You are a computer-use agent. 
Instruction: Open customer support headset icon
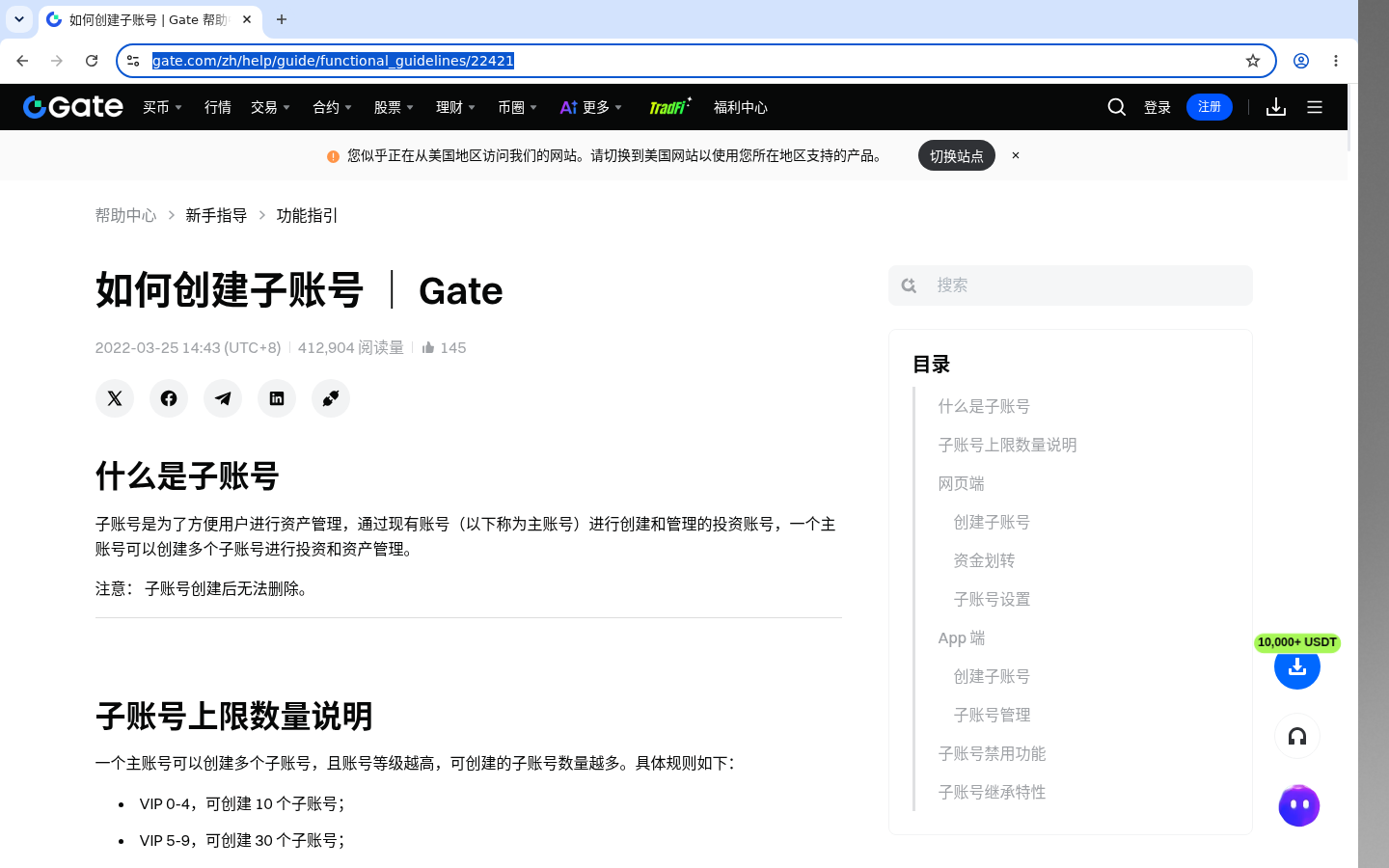(x=1297, y=736)
